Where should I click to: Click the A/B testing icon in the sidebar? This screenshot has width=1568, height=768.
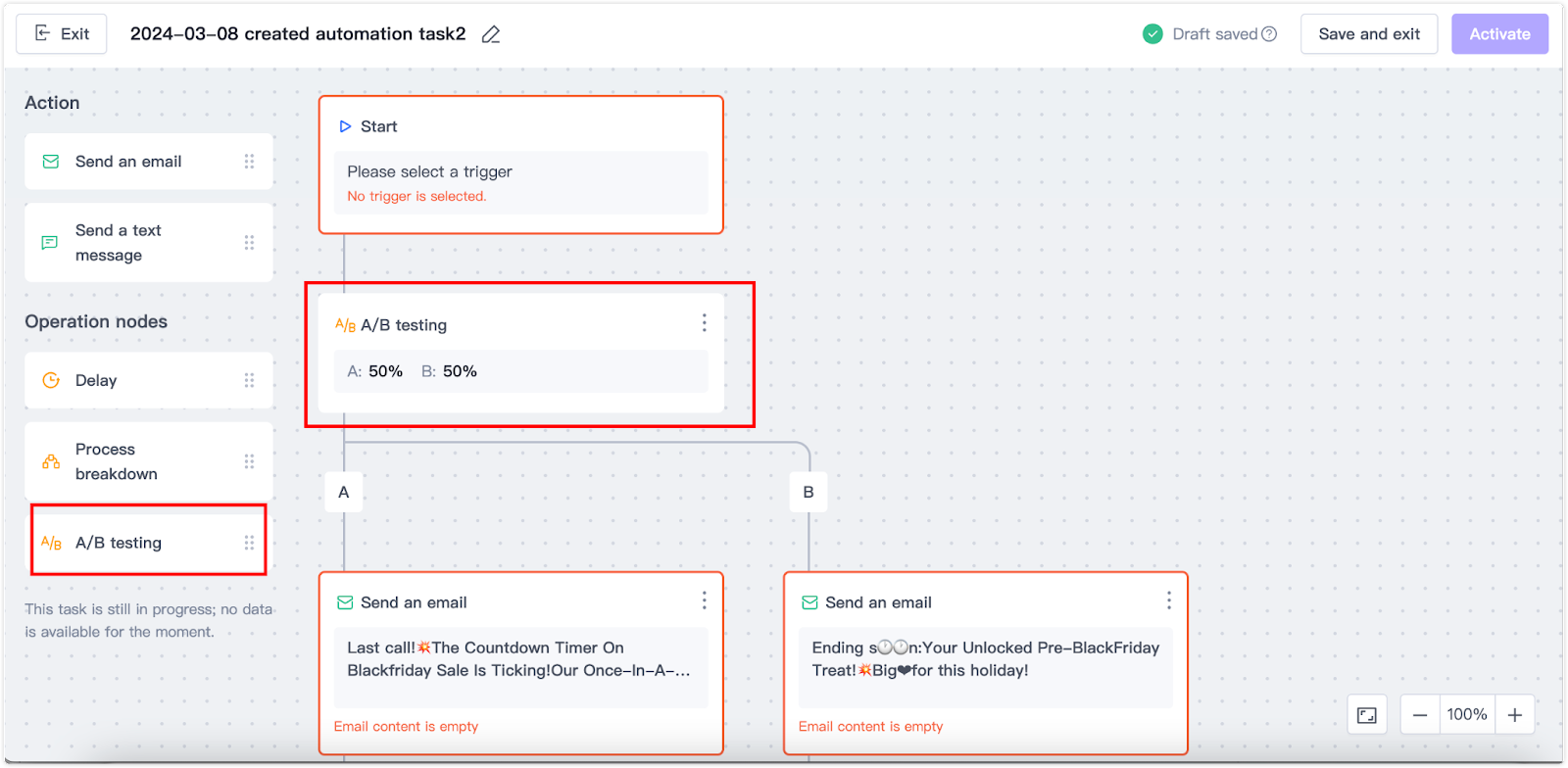coord(51,543)
